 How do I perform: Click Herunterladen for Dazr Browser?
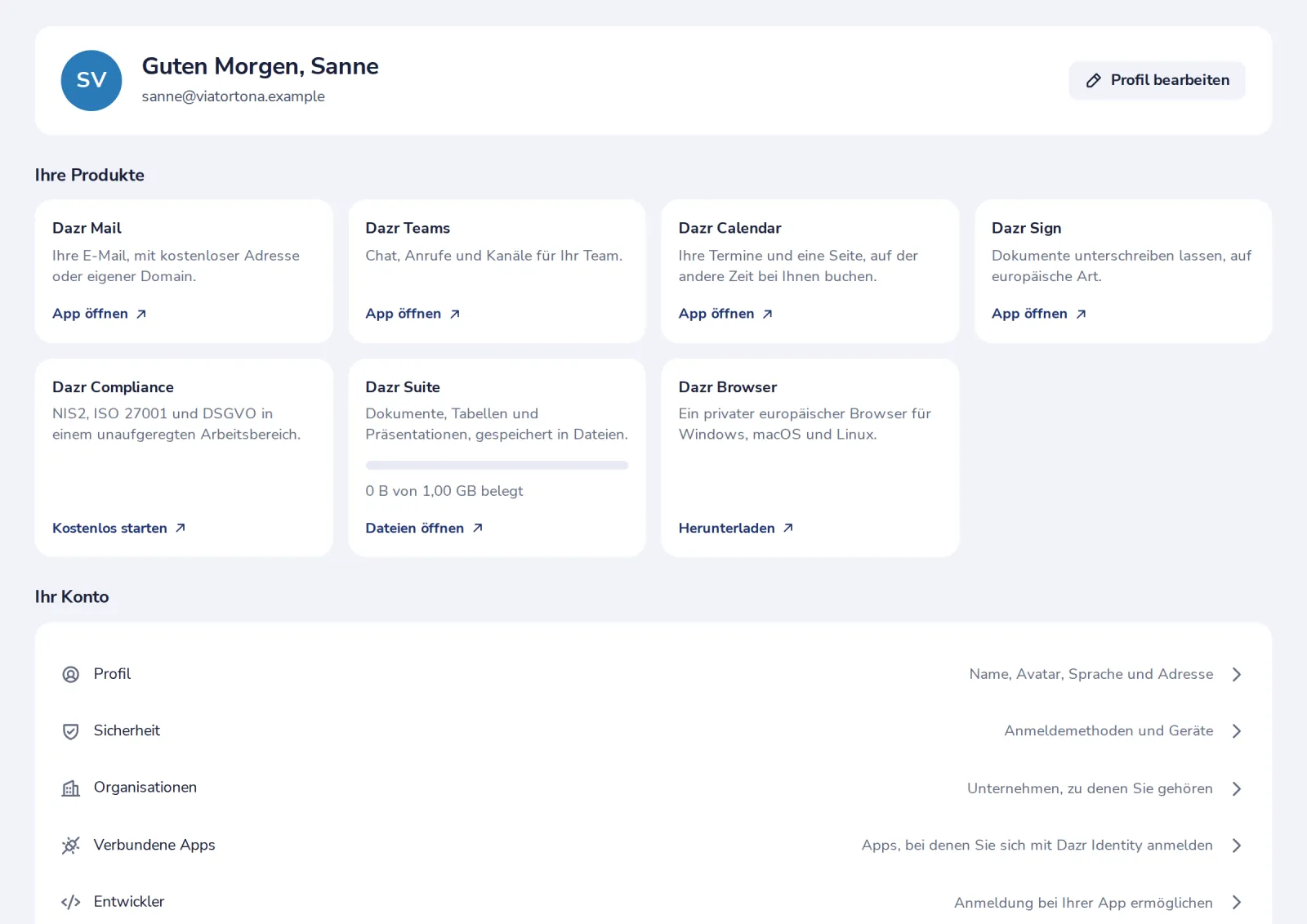coord(736,528)
